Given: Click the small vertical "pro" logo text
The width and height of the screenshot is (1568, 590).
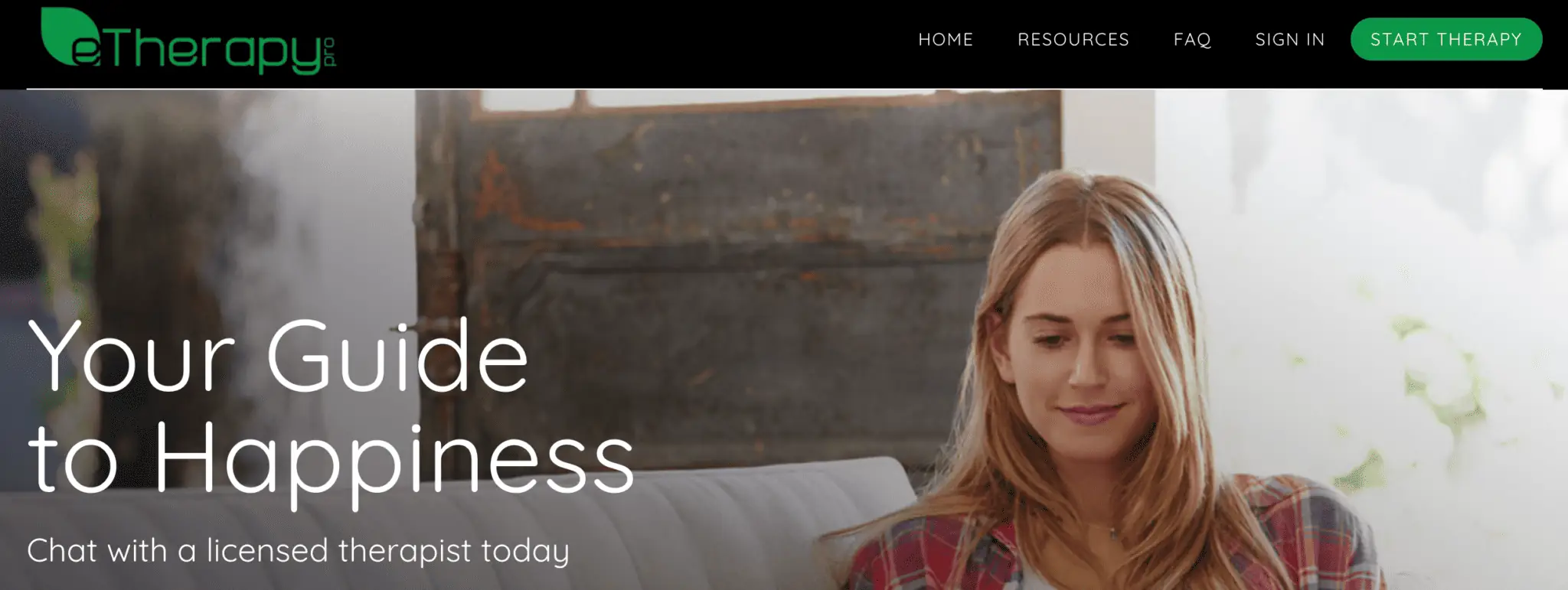Looking at the screenshot, I should 330,51.
